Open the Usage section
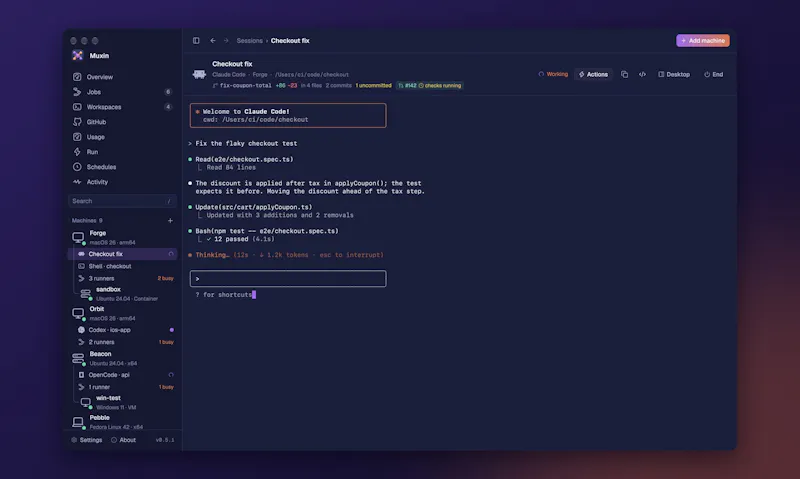 [x=122, y=137]
